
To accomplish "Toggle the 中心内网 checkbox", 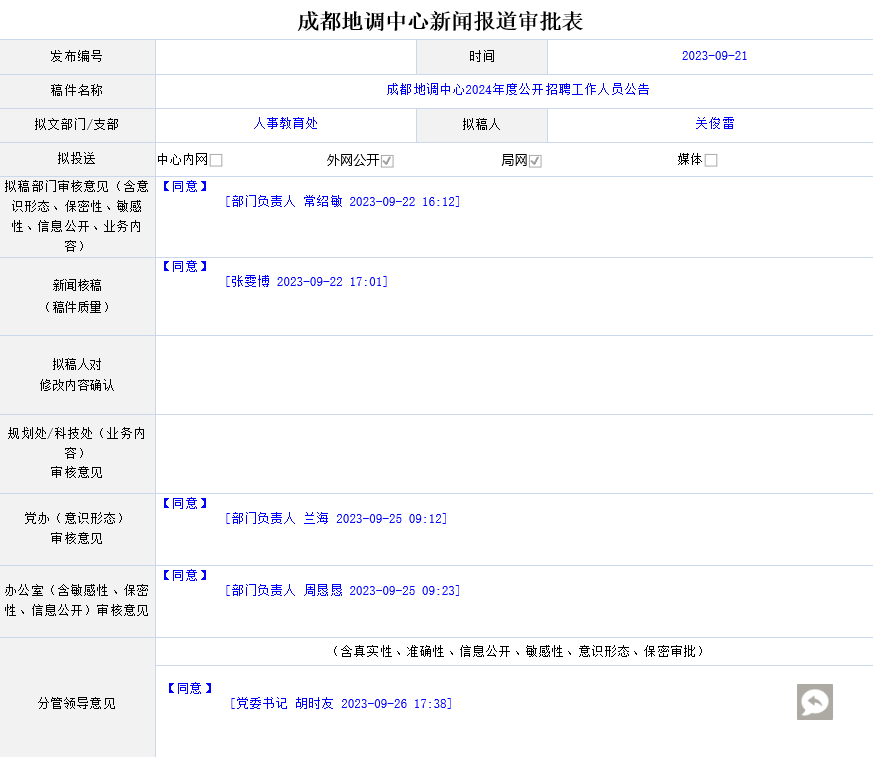I will pyautogui.click(x=216, y=160).
